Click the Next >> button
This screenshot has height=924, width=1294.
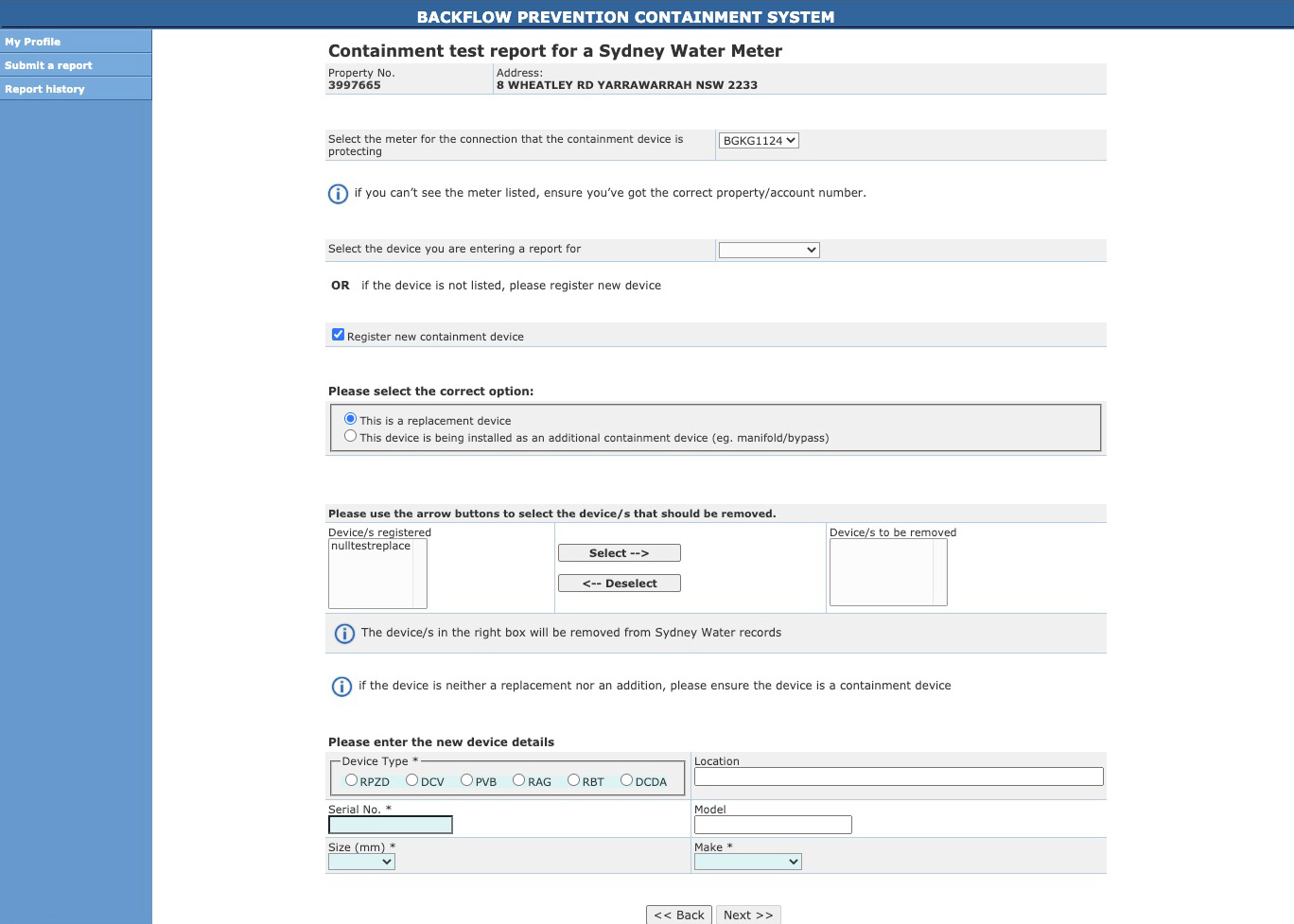[747, 915]
